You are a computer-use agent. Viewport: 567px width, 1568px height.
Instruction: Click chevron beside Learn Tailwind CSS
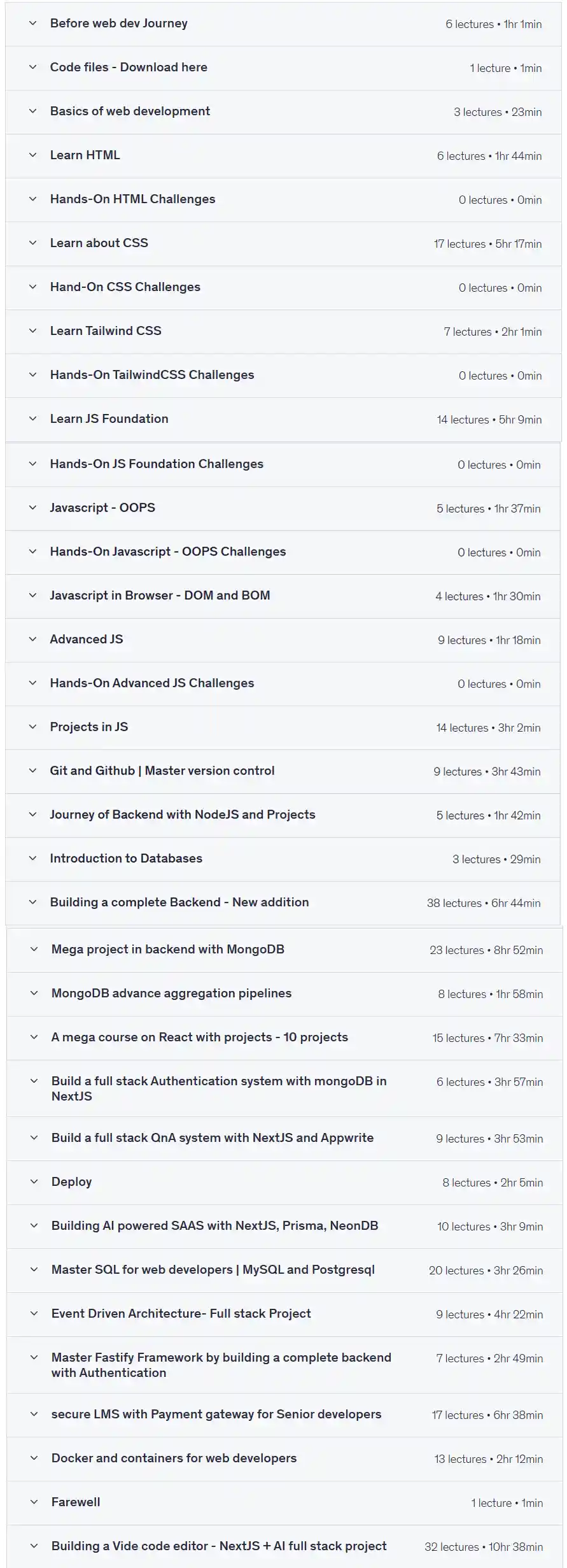point(33,331)
